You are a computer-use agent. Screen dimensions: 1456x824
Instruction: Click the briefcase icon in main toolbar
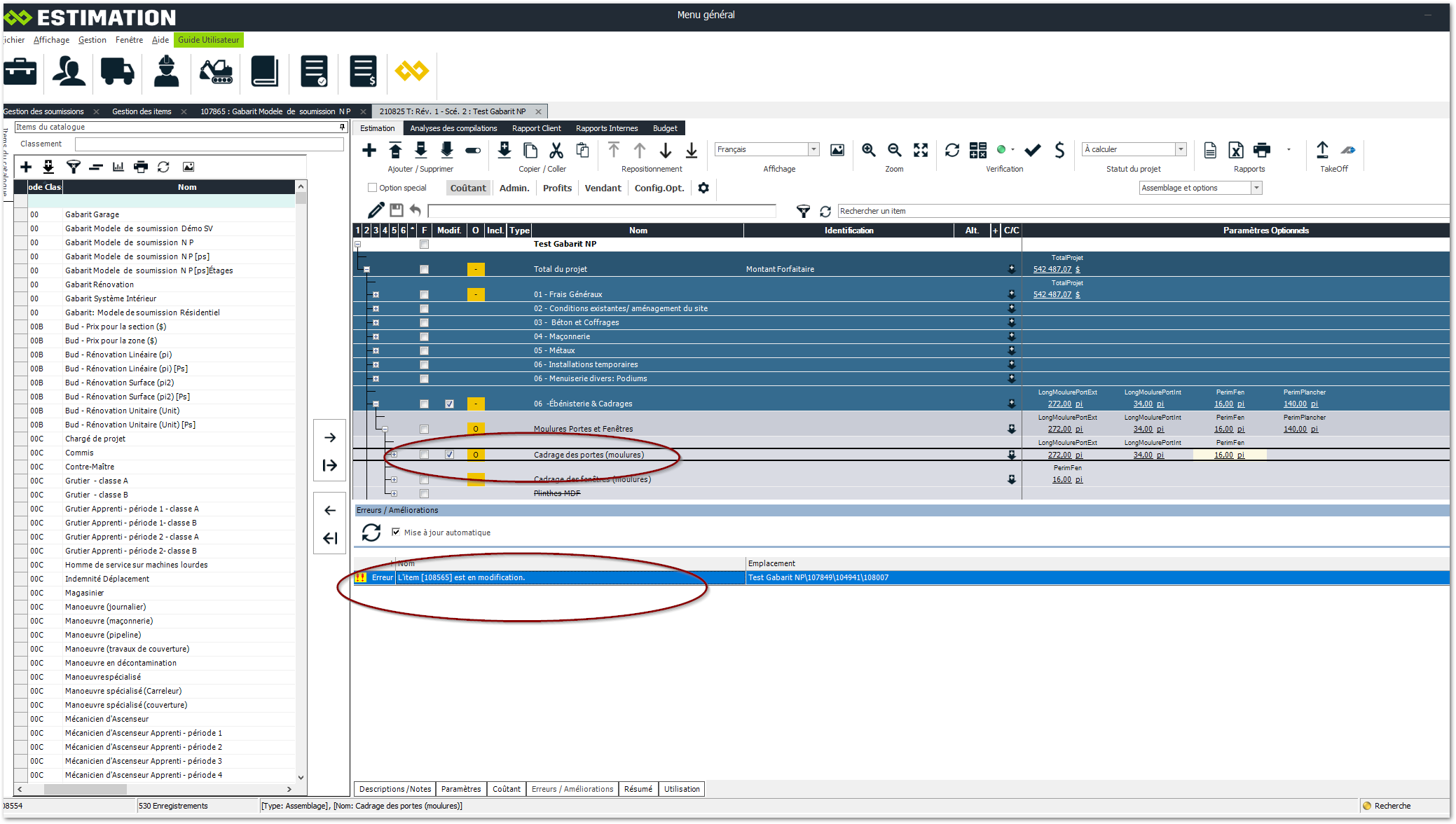[20, 71]
